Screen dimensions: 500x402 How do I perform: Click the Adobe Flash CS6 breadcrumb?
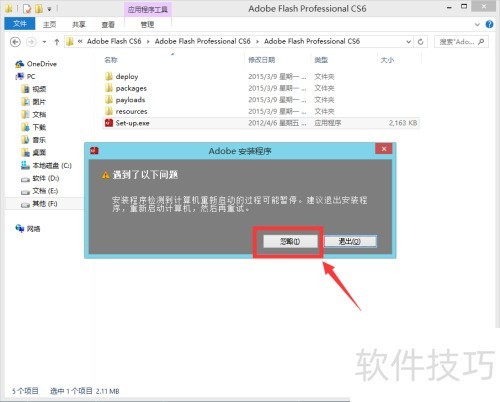click(x=114, y=41)
